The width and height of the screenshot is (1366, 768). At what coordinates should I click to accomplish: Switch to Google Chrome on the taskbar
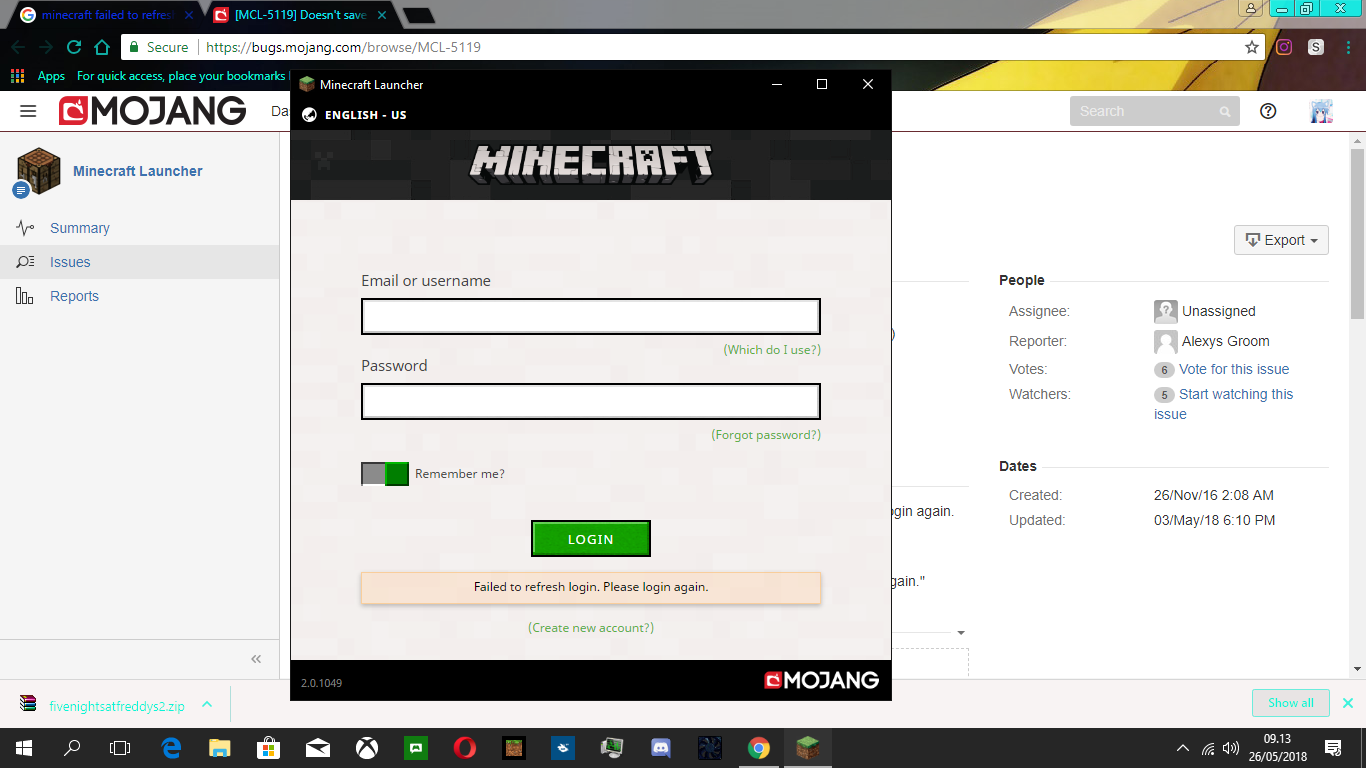(x=759, y=747)
